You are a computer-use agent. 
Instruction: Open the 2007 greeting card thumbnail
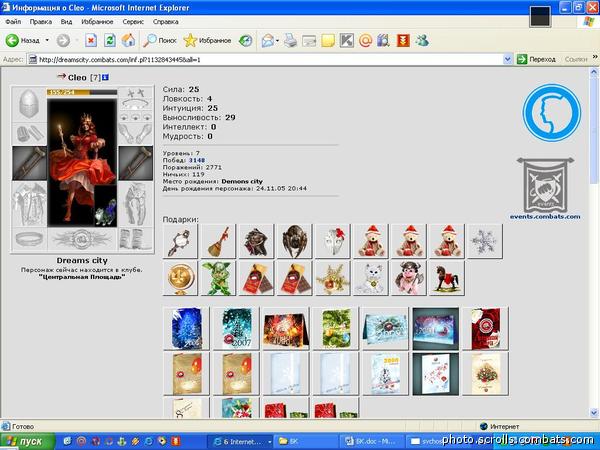(x=236, y=328)
